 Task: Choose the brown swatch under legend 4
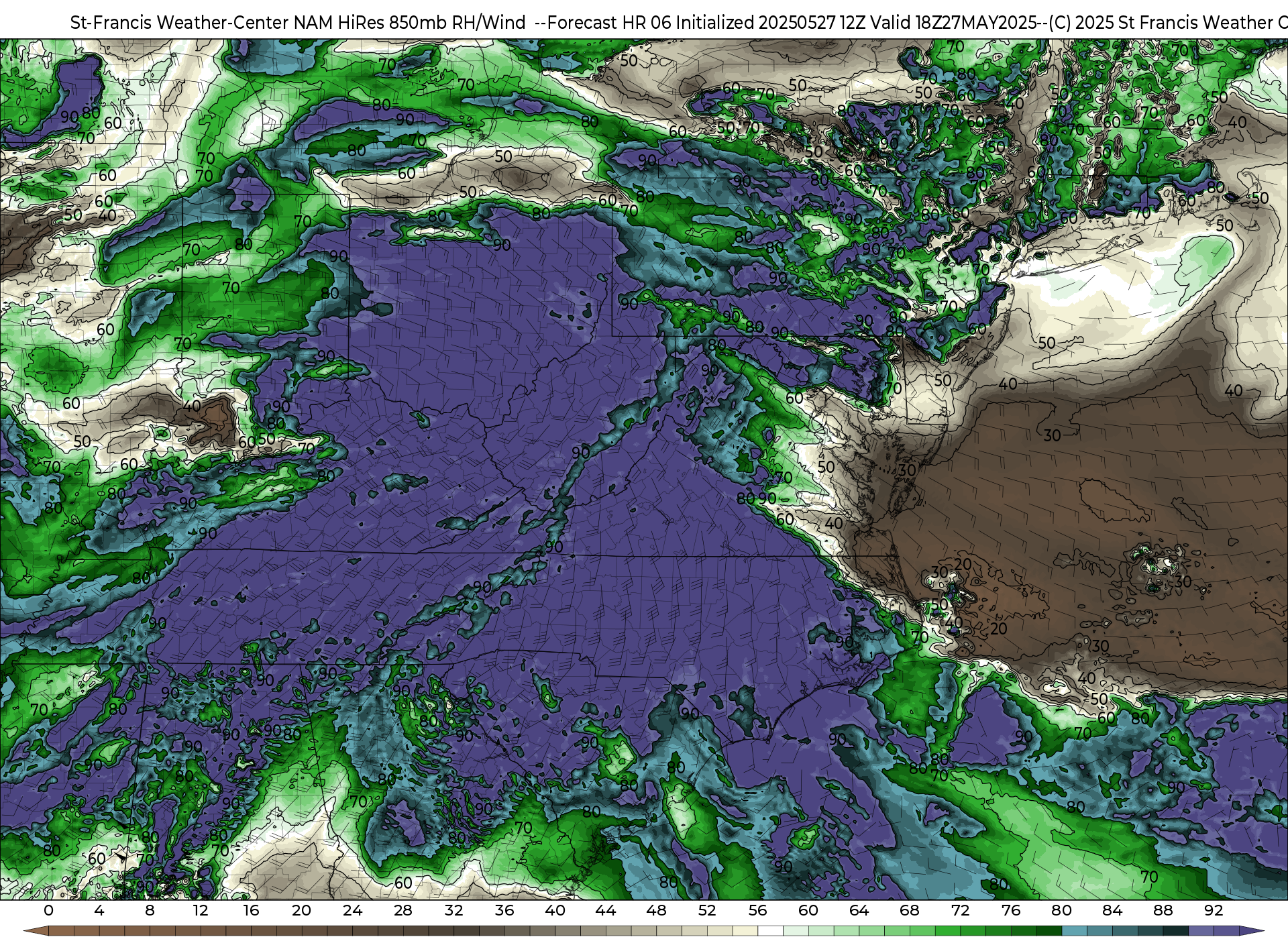112,932
